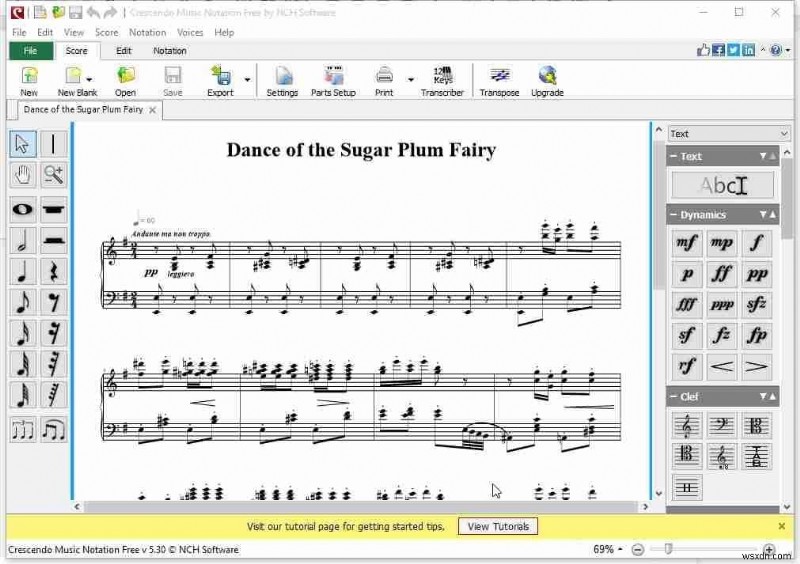Image resolution: width=800 pixels, height=564 pixels.
Task: Click View Tutorials button
Action: (x=498, y=526)
